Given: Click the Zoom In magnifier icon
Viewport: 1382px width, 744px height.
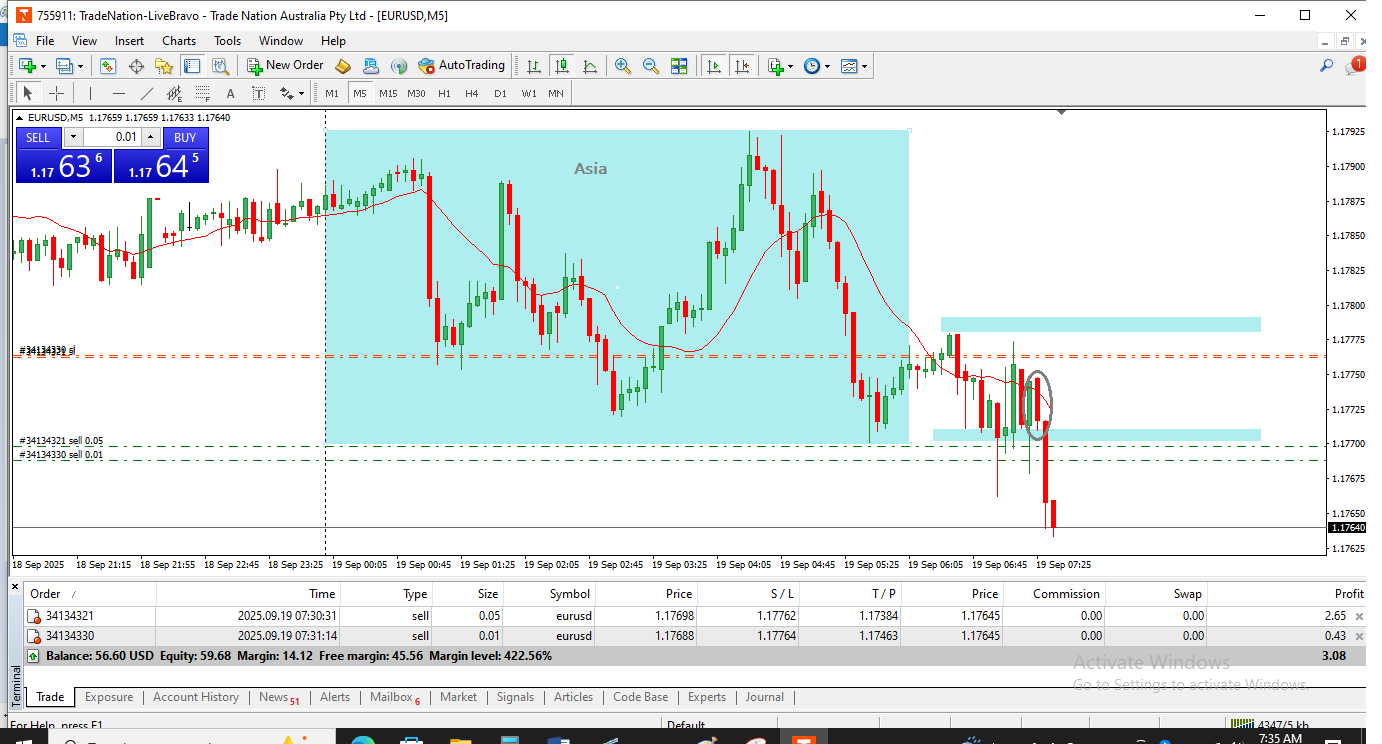Looking at the screenshot, I should tap(623, 66).
